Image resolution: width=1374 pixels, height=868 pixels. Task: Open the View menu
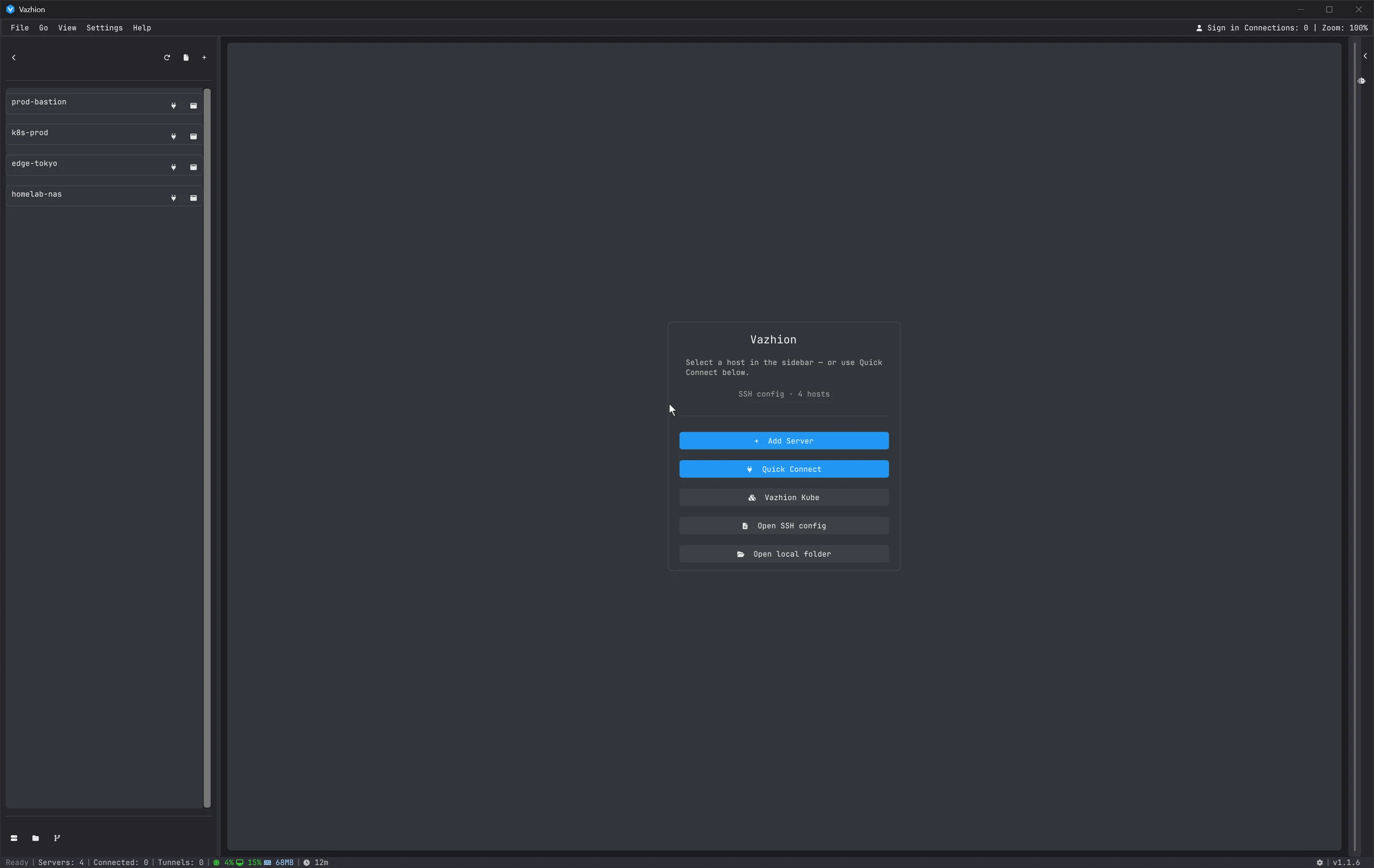67,27
